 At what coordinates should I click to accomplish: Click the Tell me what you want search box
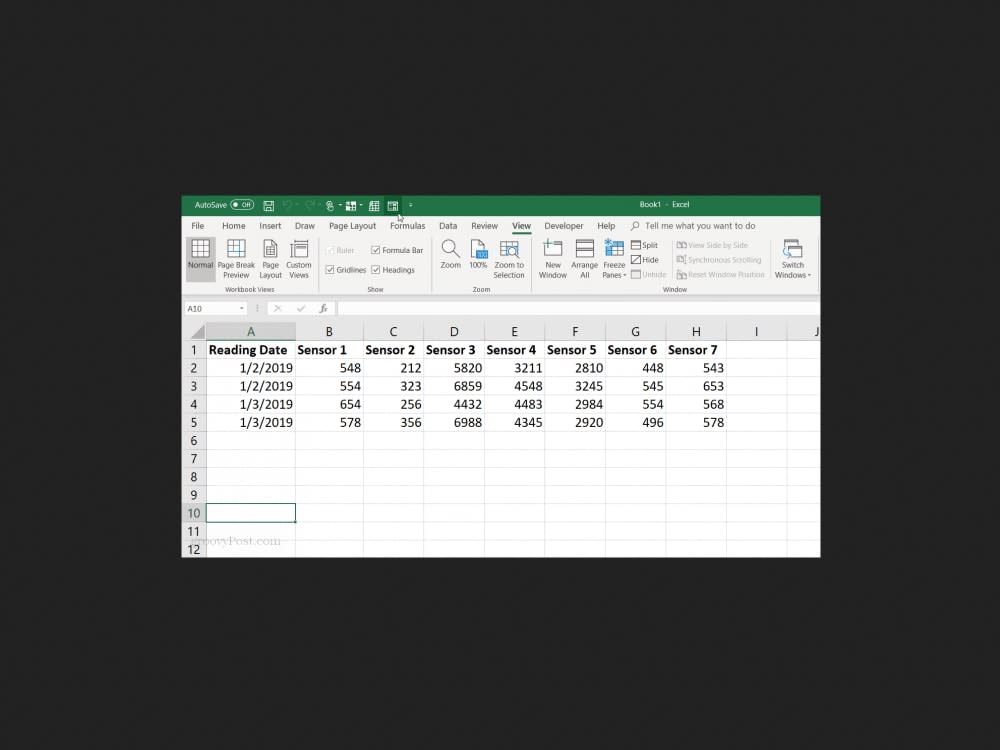(x=693, y=226)
